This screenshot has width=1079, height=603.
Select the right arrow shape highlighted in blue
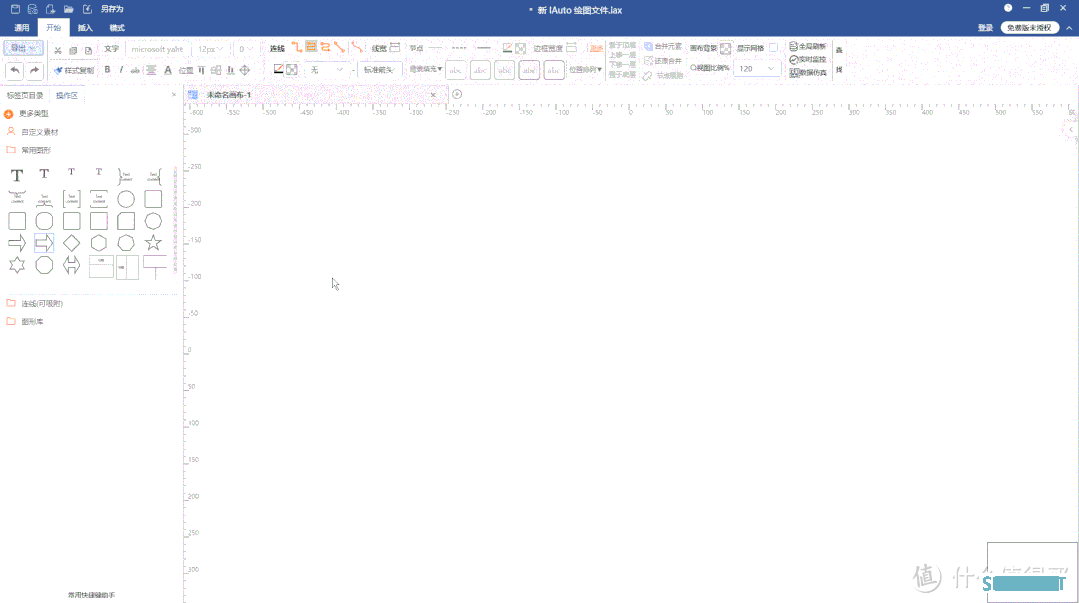pyautogui.click(x=44, y=243)
